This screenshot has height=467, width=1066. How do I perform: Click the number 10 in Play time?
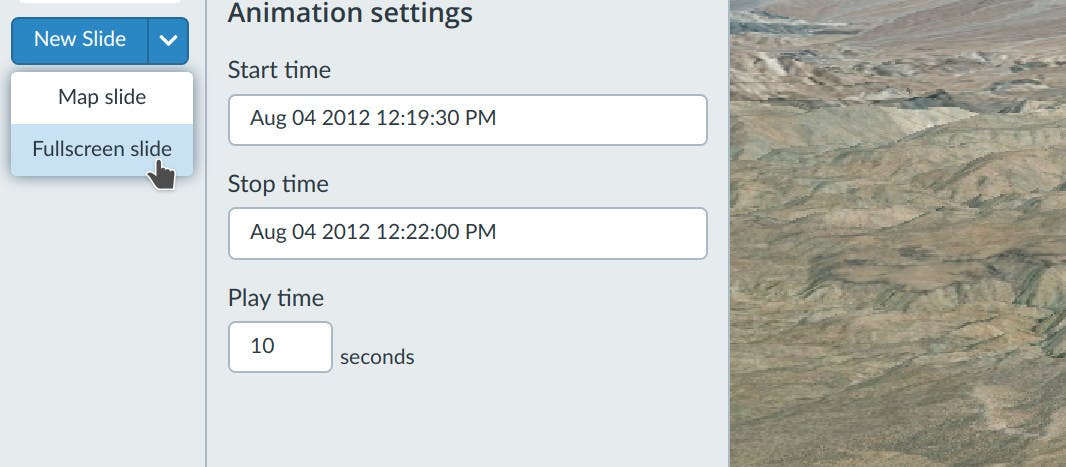pyautogui.click(x=262, y=346)
